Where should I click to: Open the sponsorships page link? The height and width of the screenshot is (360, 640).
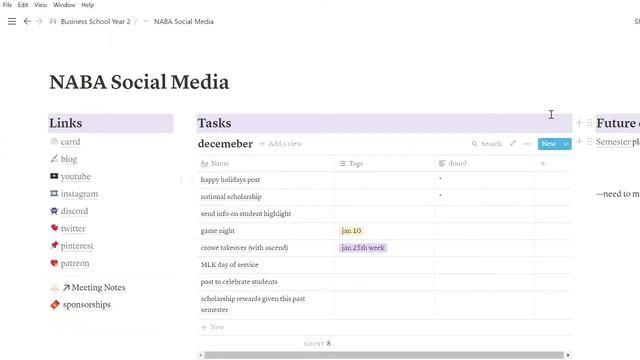87,304
